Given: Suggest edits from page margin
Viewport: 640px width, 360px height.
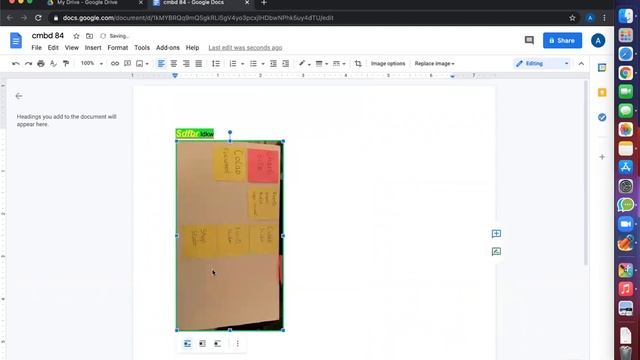Looking at the screenshot, I should click(496, 251).
